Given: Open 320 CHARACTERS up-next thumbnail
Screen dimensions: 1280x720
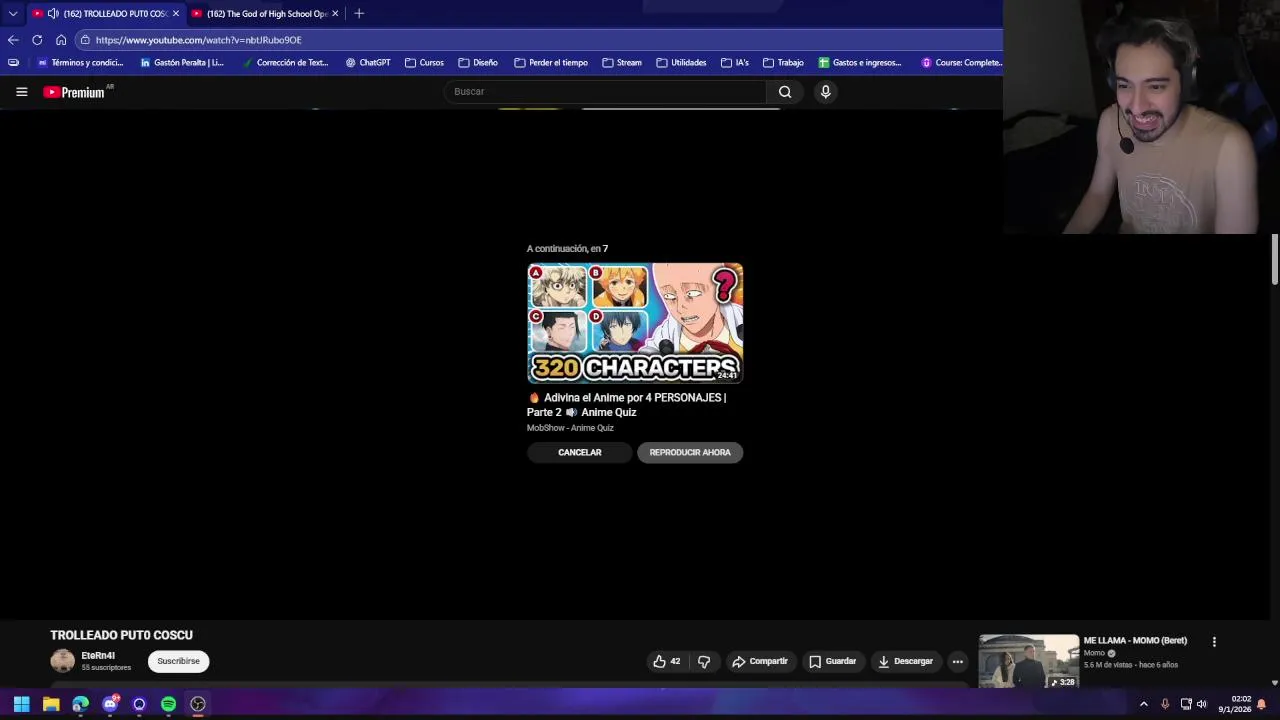Looking at the screenshot, I should coord(635,323).
